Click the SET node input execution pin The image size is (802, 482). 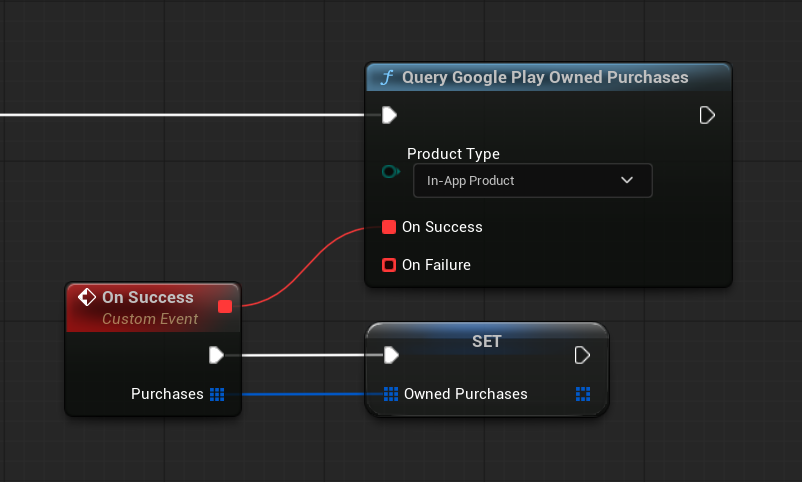coord(391,355)
